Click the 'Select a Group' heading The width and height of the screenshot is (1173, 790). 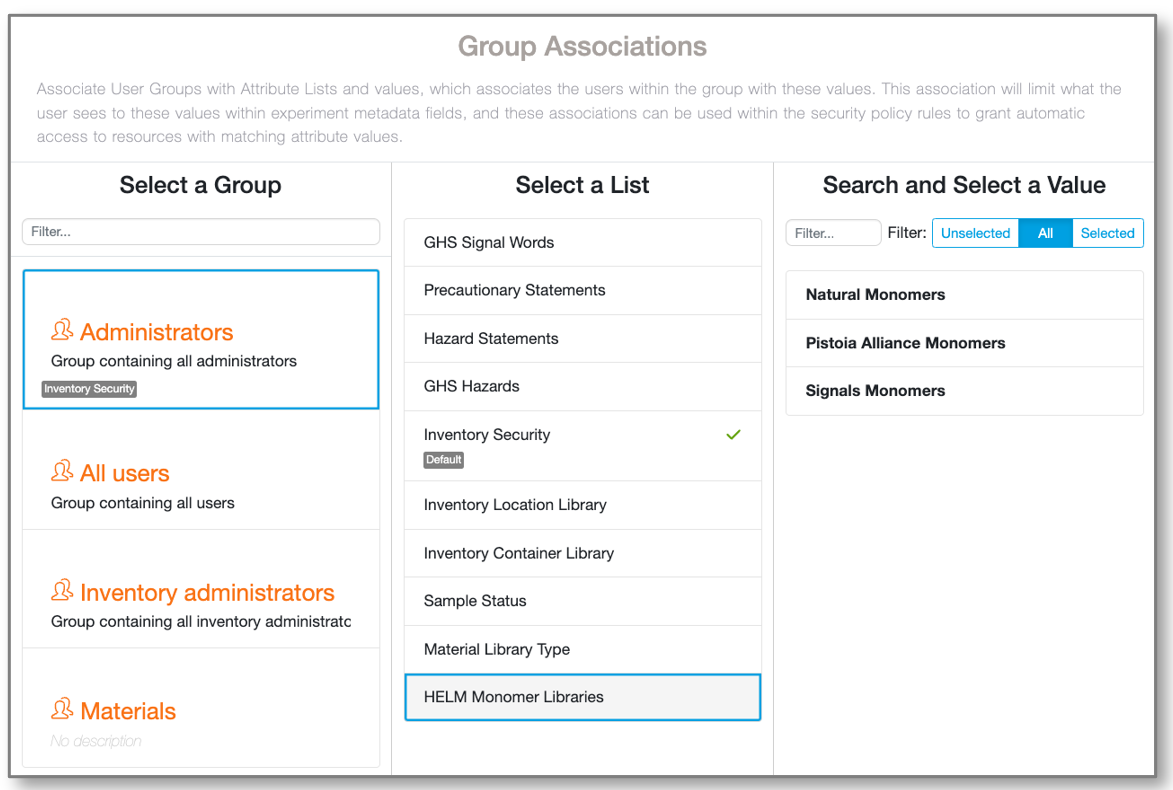pos(200,185)
